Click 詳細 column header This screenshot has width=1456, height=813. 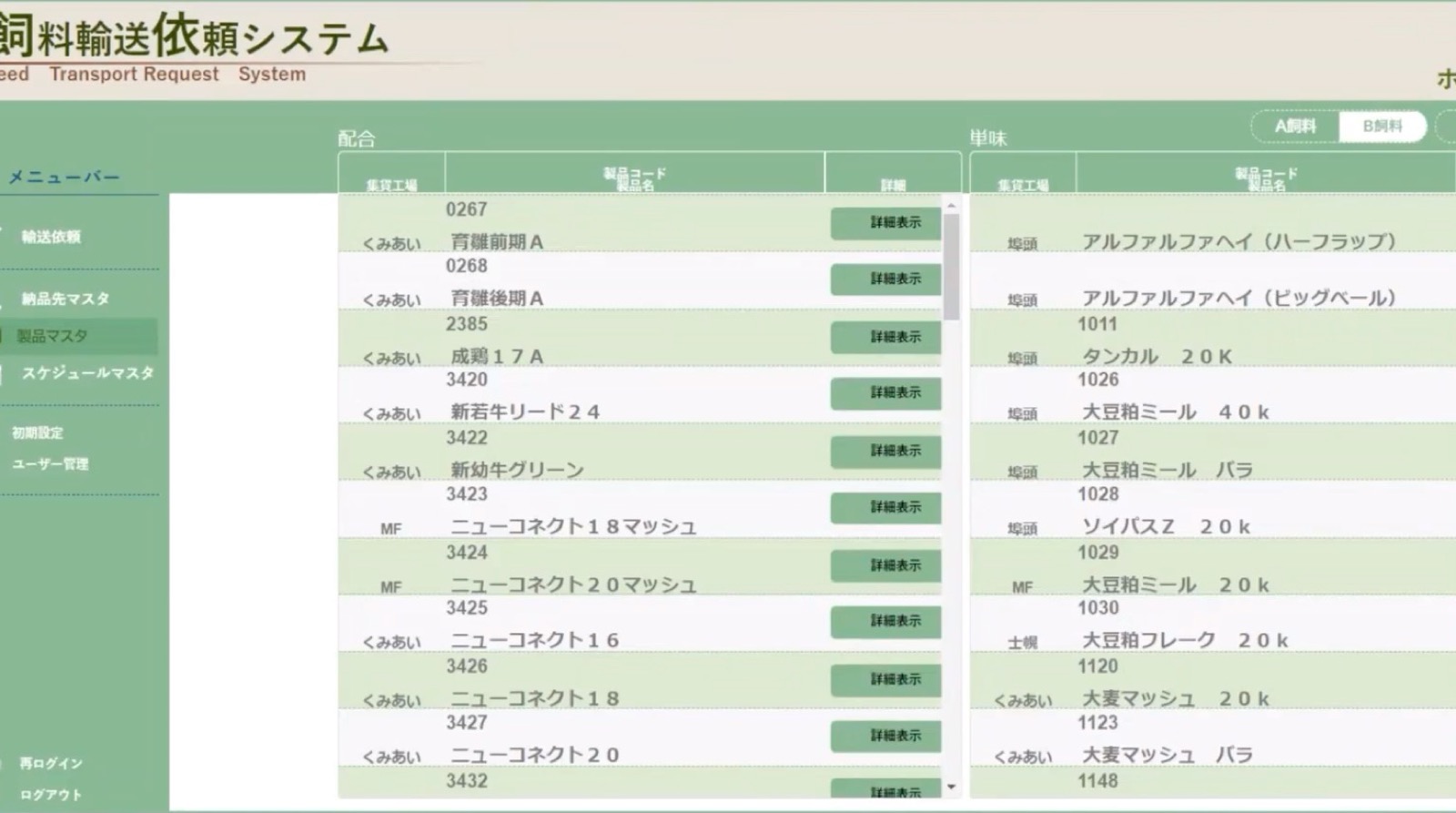[893, 185]
